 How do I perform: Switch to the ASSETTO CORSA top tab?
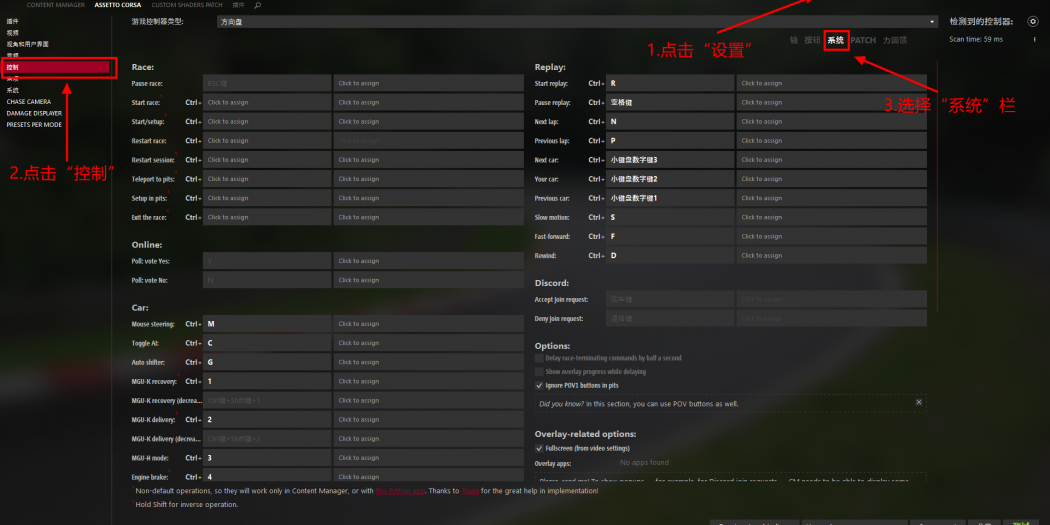120,5
